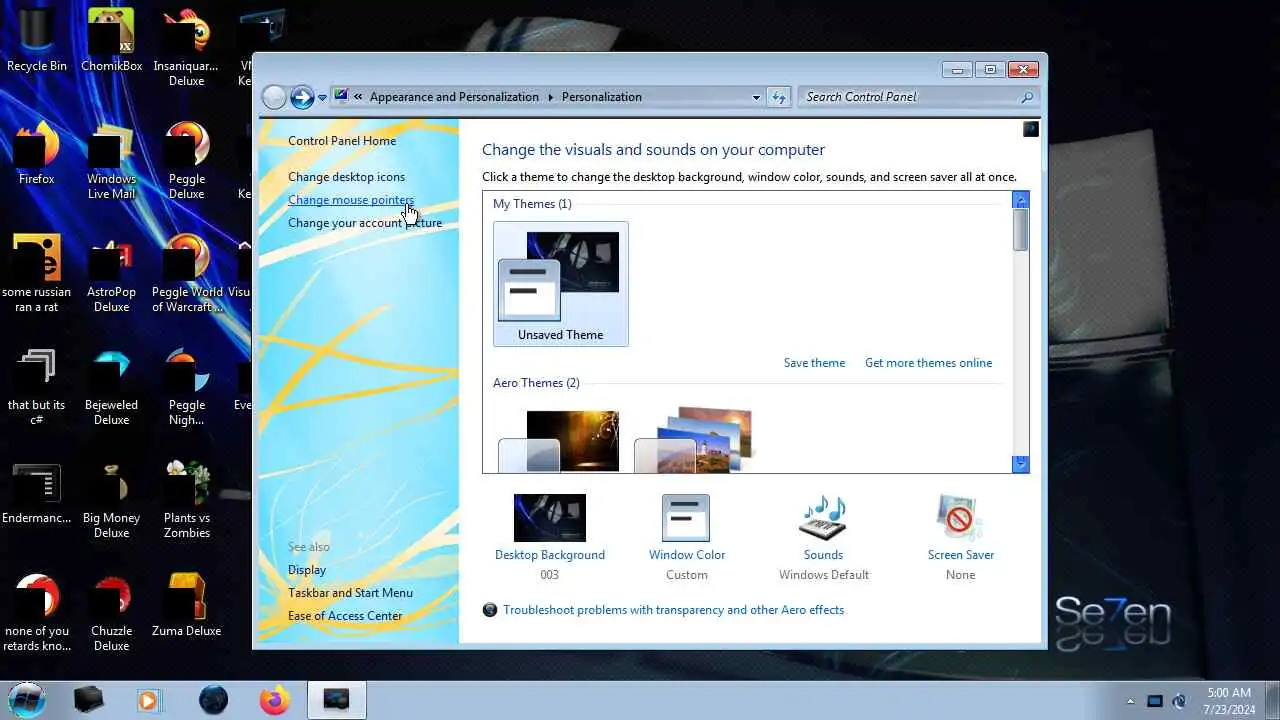Open the Start menu orb
The width and height of the screenshot is (1280, 720).
pos(27,700)
